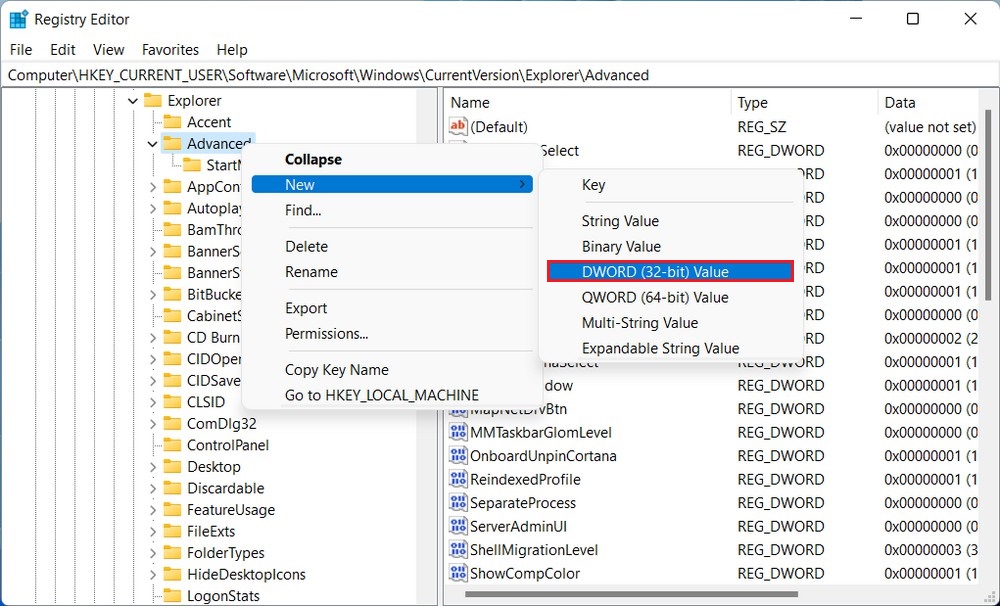Expand the FeatureUsage key chevron
Viewport: 1000px width, 606px height.
[x=152, y=510]
